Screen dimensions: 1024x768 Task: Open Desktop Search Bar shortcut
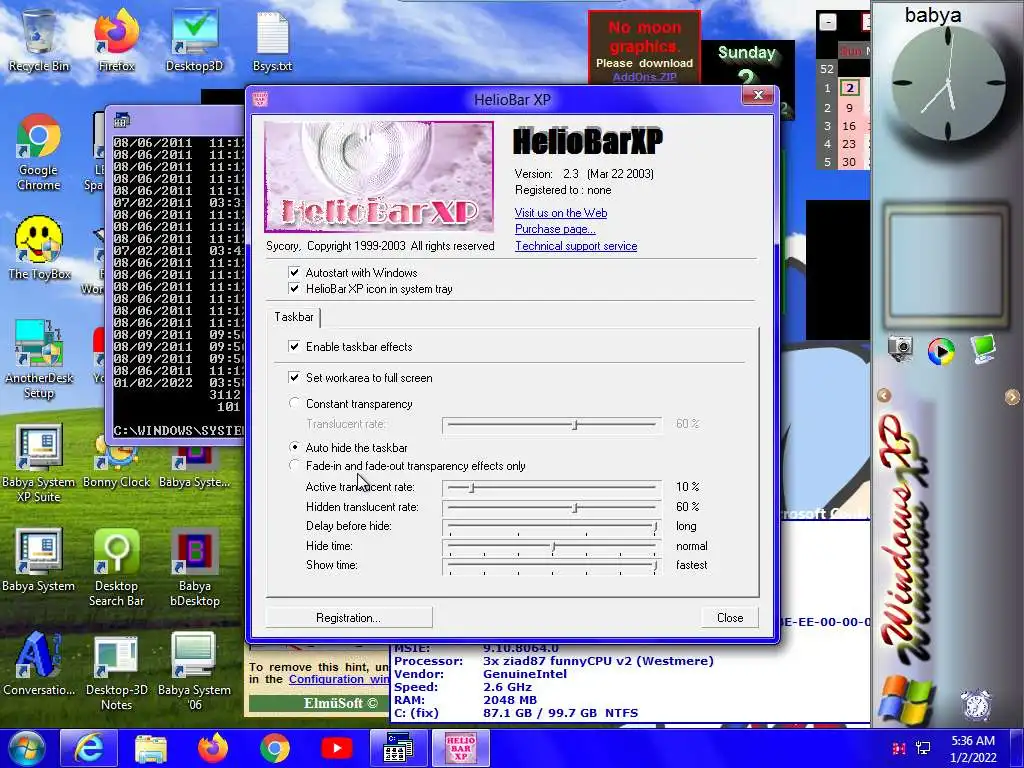[116, 567]
